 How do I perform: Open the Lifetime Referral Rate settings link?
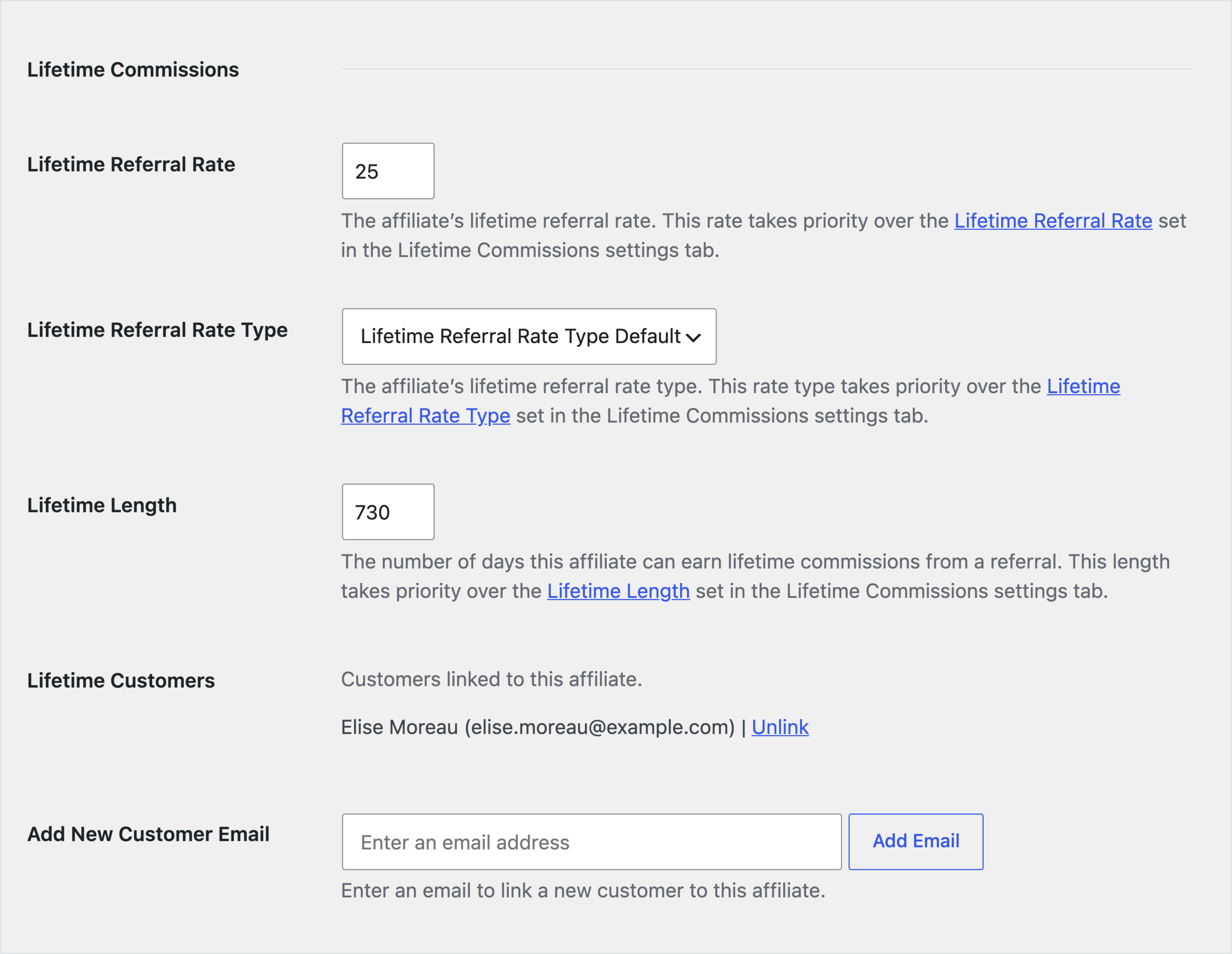point(1052,221)
